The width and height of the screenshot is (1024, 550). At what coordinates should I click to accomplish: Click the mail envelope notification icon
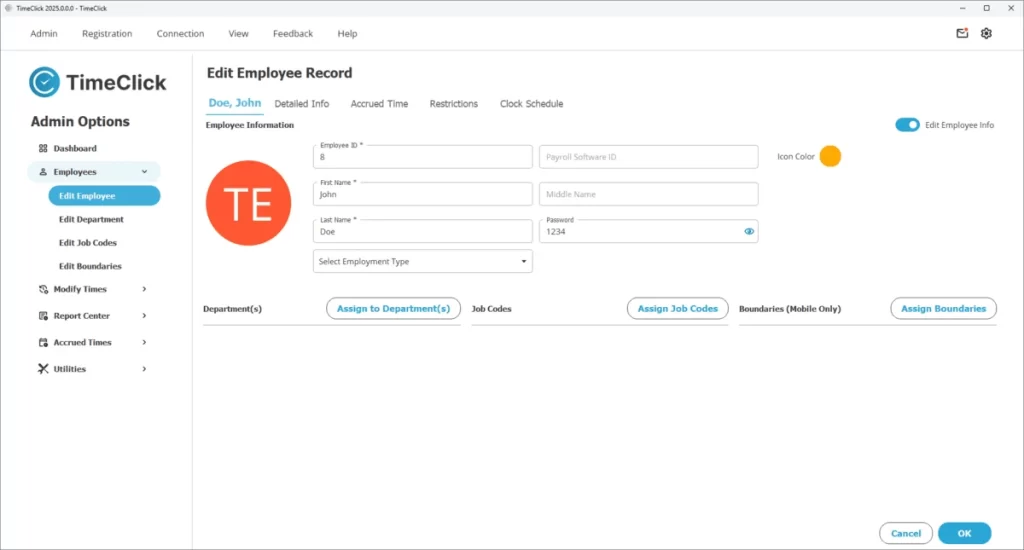(x=962, y=33)
